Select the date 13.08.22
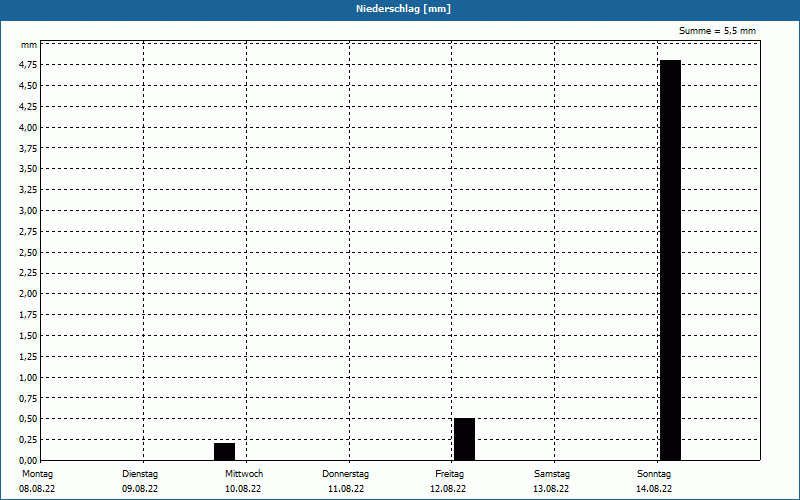The image size is (800, 500). coord(551,489)
